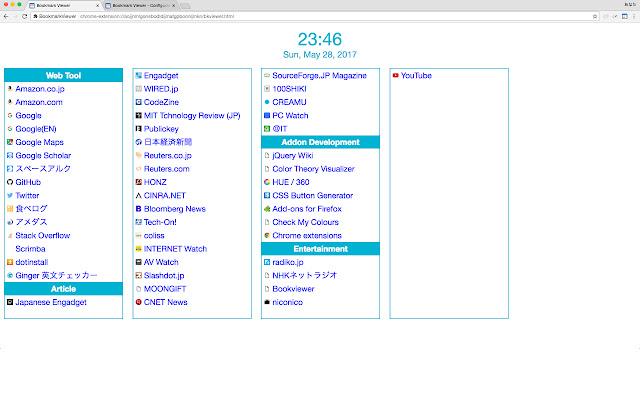Open the Google(EN) bookmark link
Image resolution: width=640 pixels, height=400 pixels.
(36, 129)
